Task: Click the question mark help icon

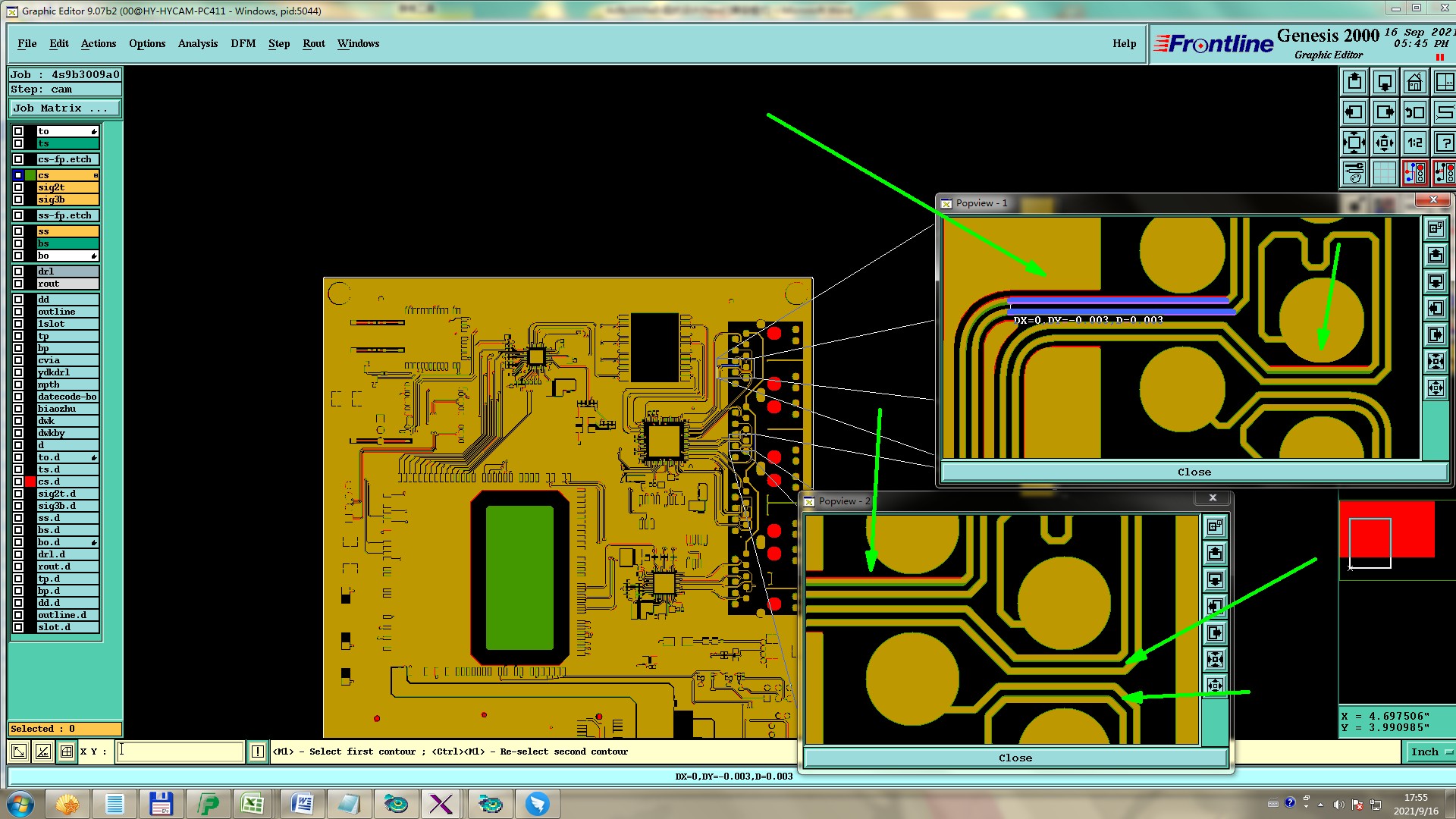Action: coord(1444,143)
